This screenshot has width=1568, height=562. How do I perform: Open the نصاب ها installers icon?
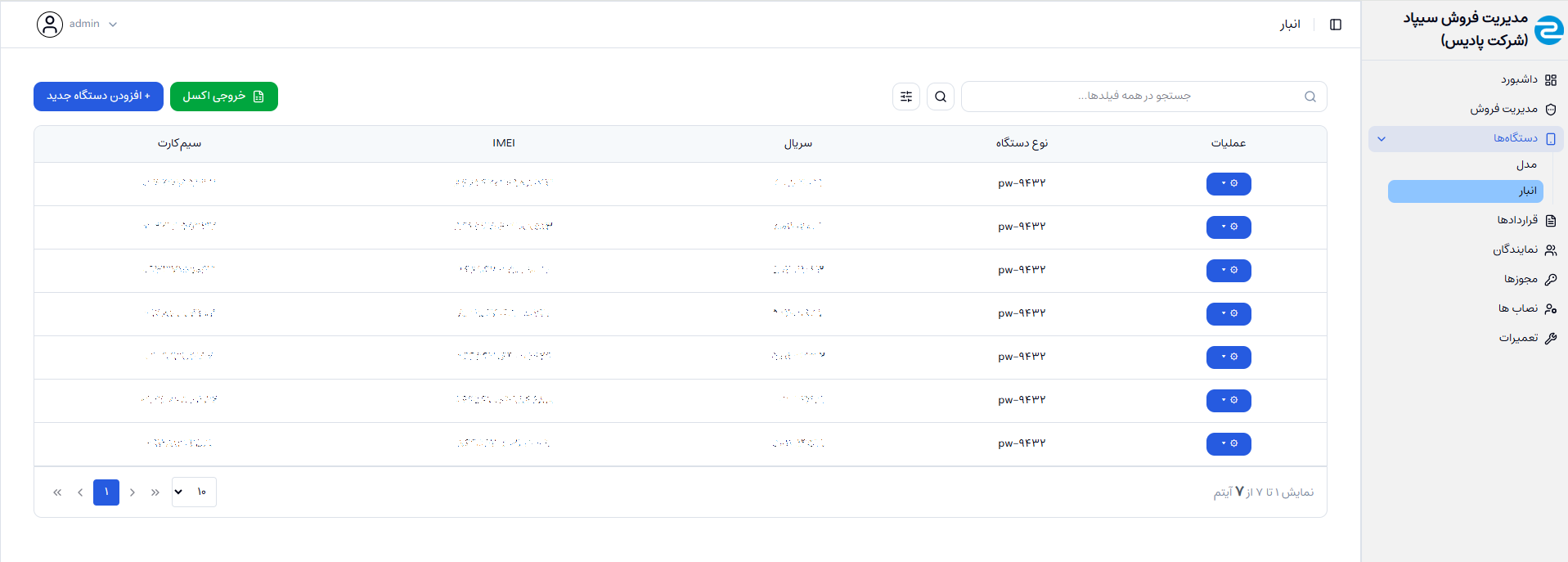click(x=1550, y=309)
